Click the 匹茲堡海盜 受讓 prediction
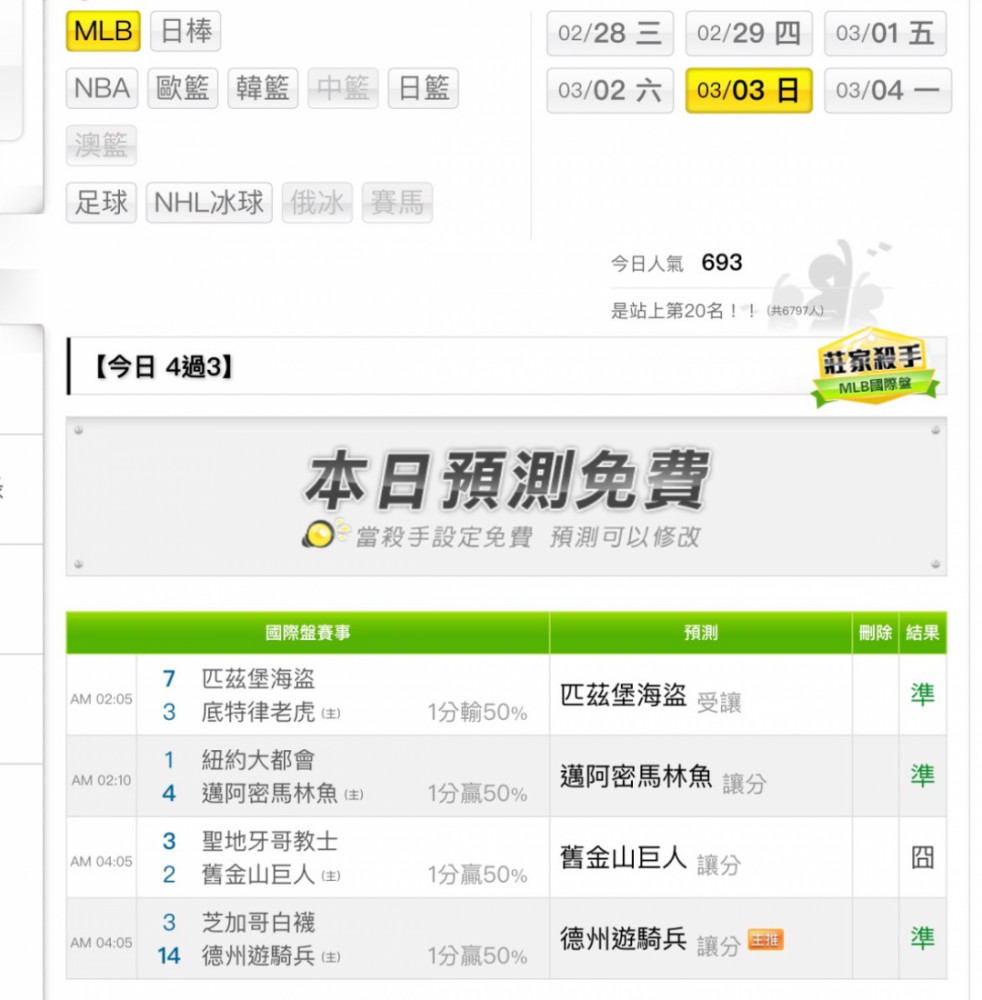 coord(650,696)
